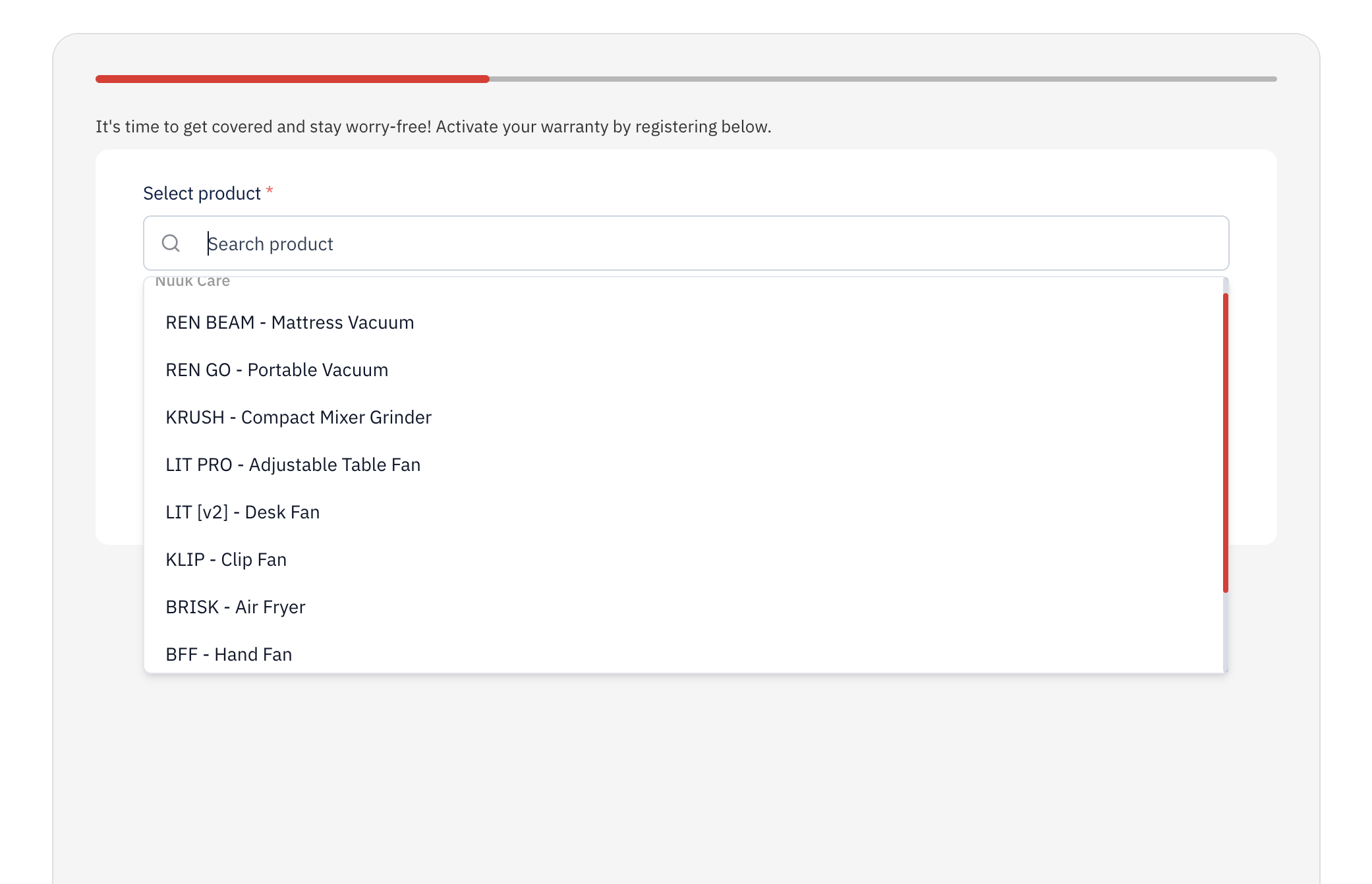Pick BRISK - Air Fryer

[683, 607]
